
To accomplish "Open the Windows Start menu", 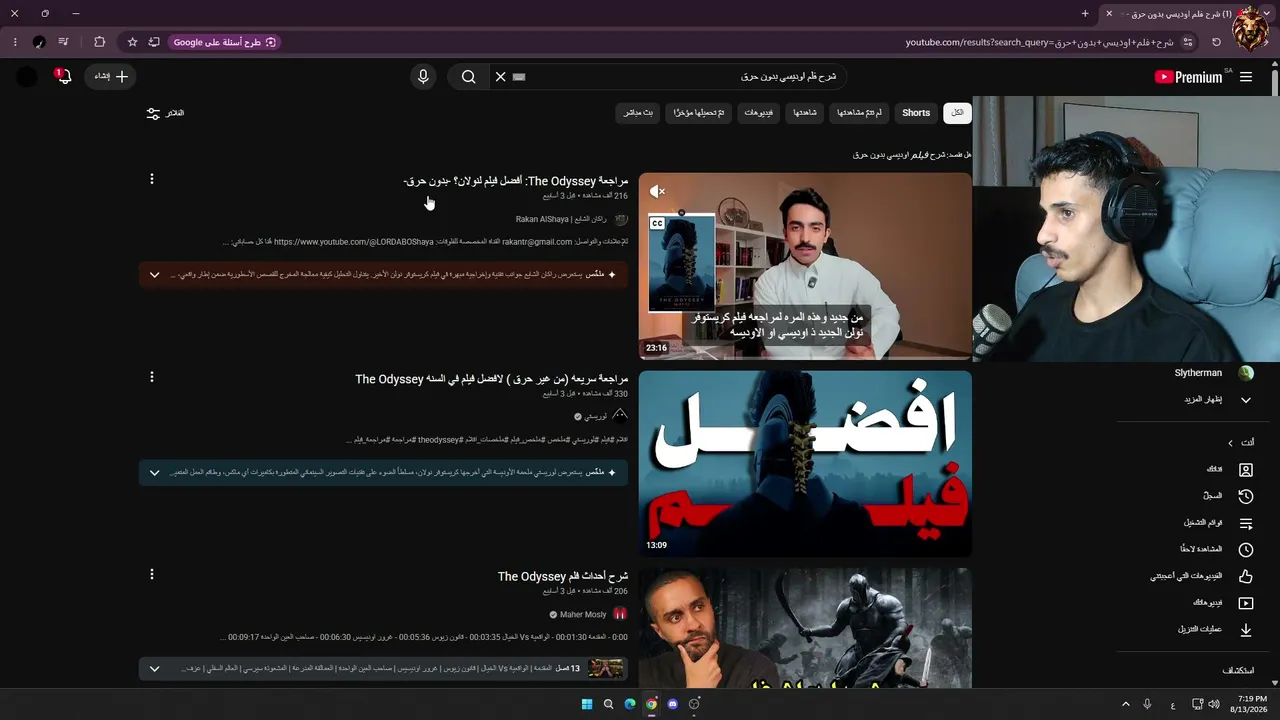I will (587, 704).
